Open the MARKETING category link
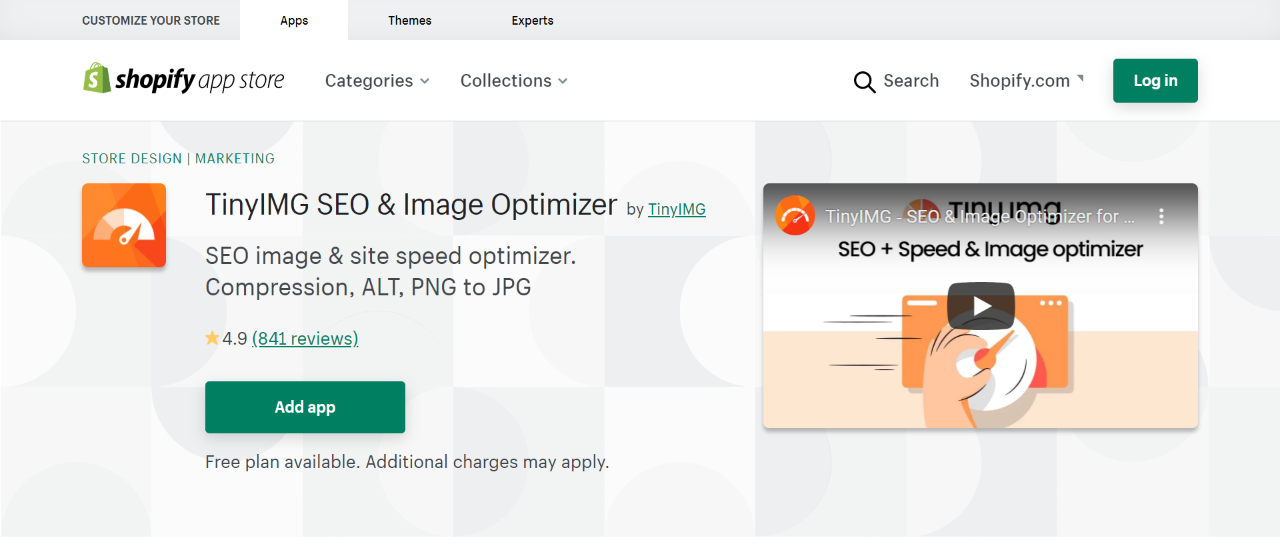 tap(235, 158)
